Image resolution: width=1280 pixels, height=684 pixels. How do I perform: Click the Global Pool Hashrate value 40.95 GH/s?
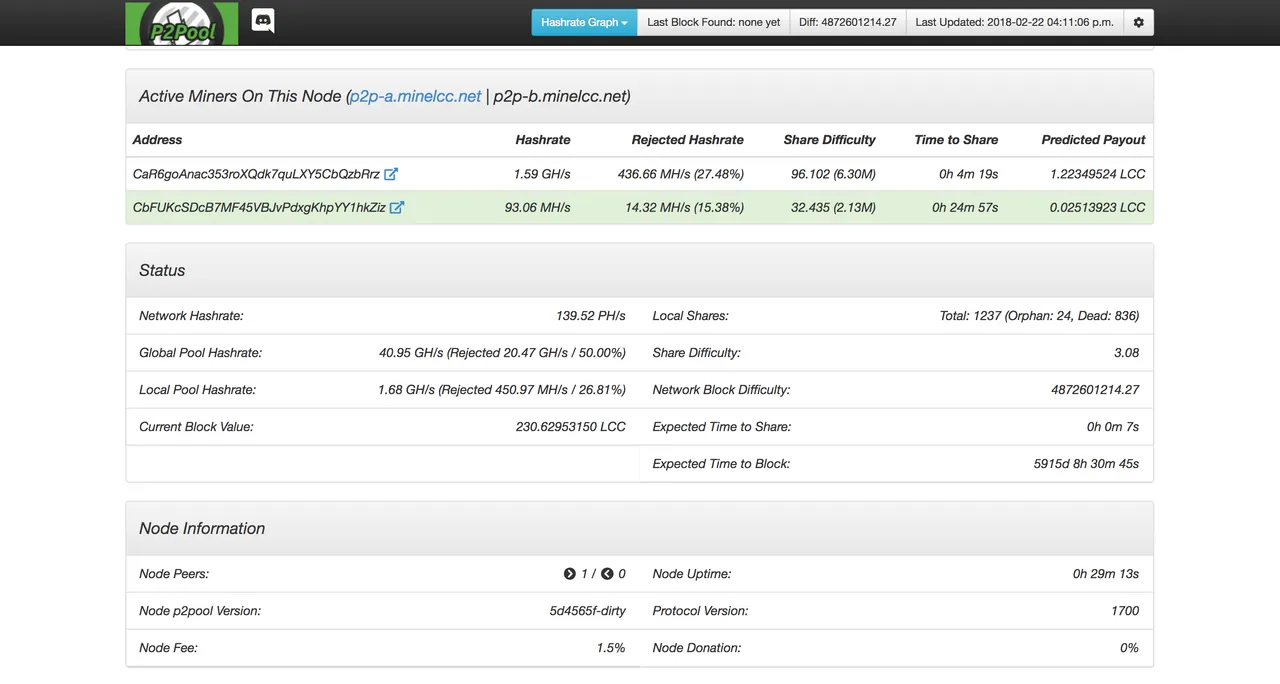(502, 353)
